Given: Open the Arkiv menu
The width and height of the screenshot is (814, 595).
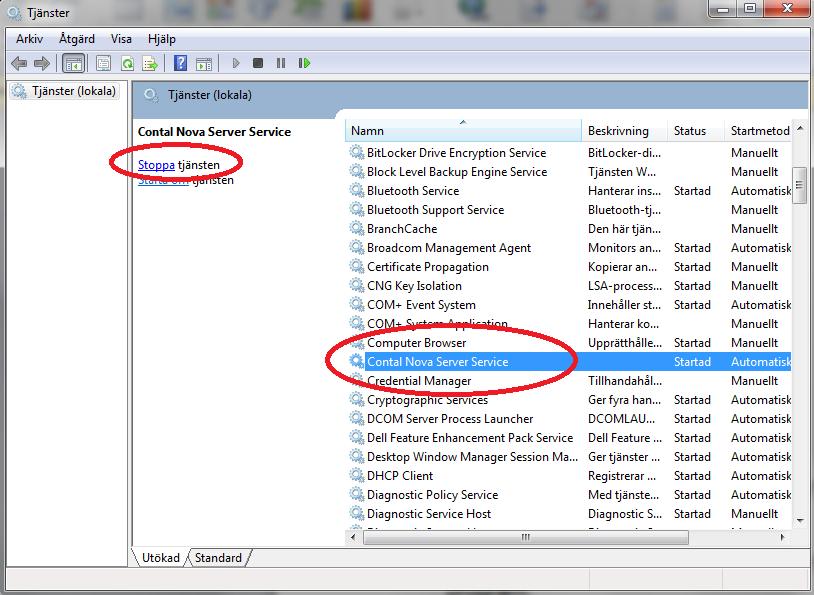Looking at the screenshot, I should (x=30, y=39).
